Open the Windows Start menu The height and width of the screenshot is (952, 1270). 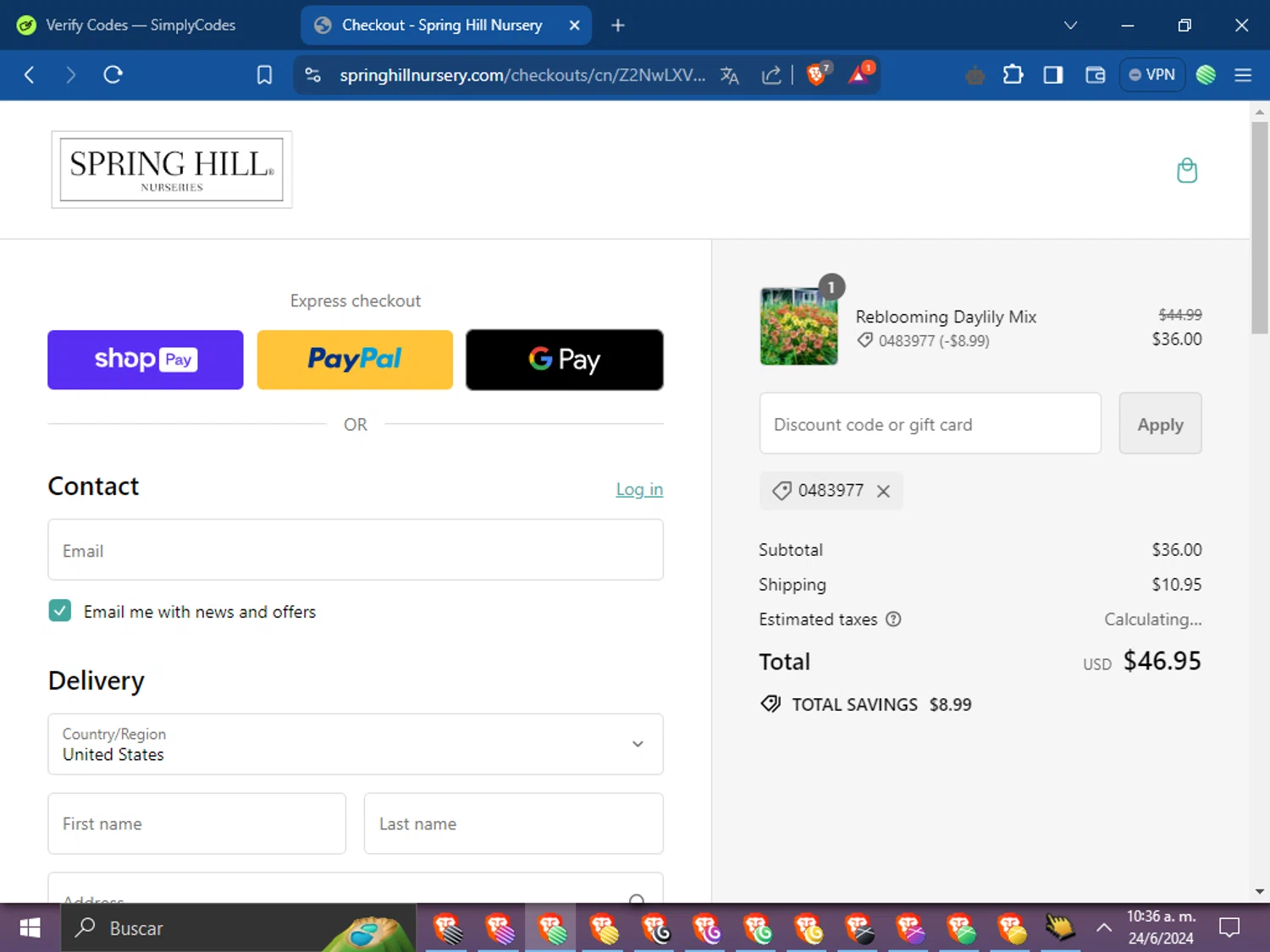[30, 928]
